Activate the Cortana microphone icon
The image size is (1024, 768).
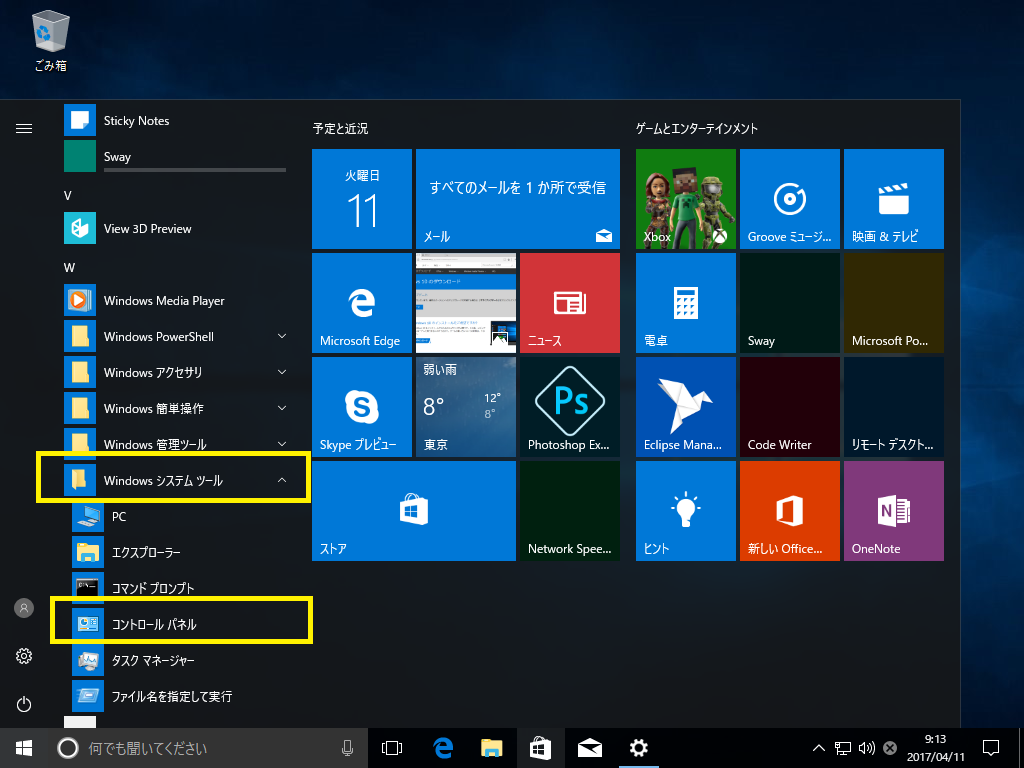(347, 748)
